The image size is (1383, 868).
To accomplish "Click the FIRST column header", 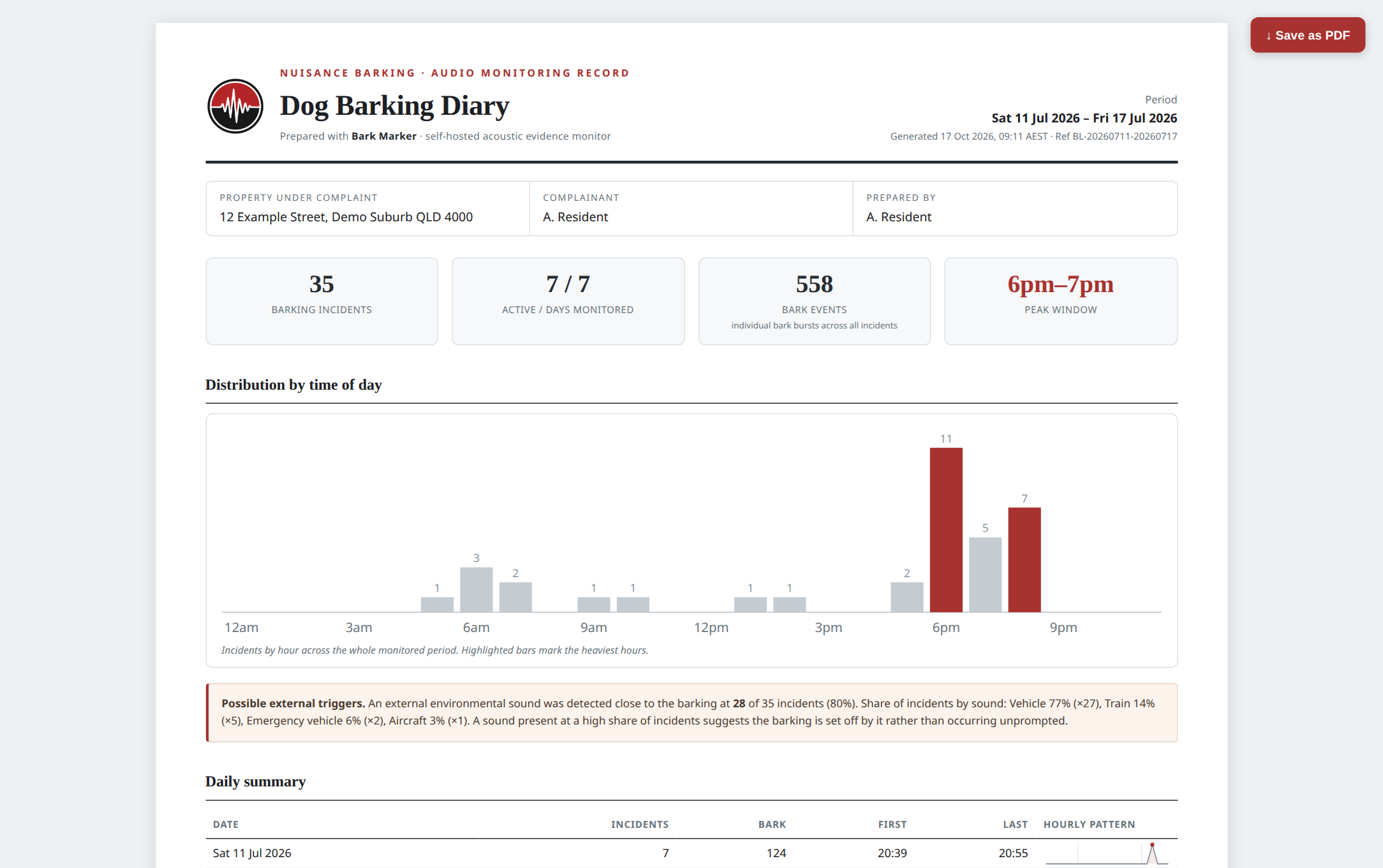I will point(892,825).
